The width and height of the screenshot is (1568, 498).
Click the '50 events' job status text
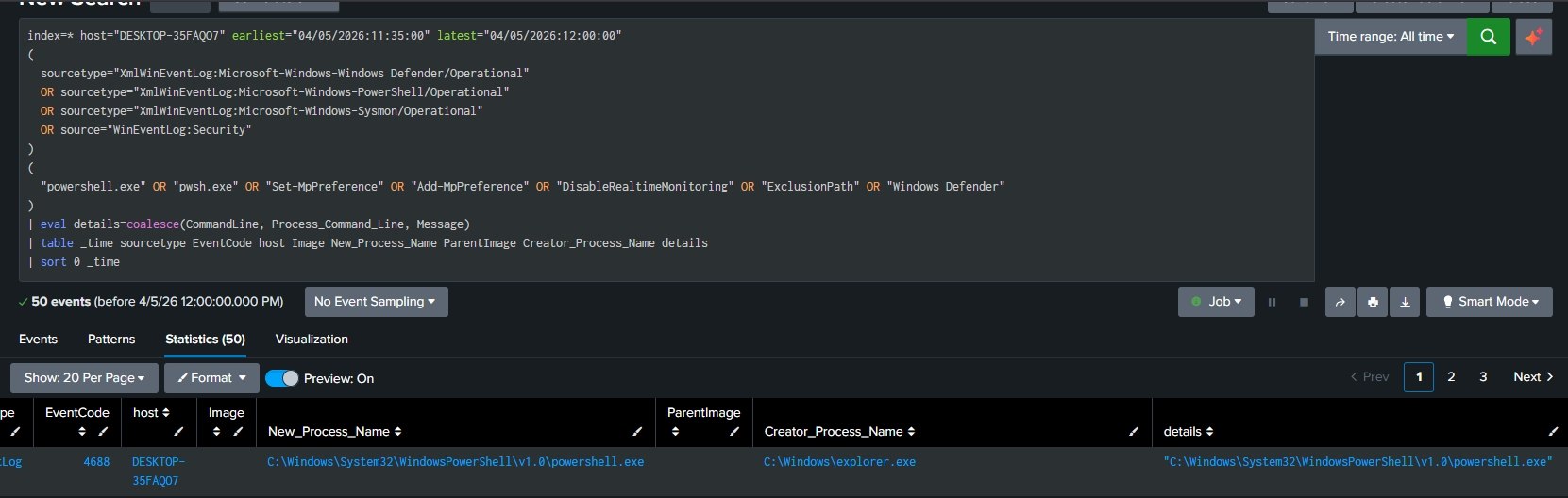pyautogui.click(x=61, y=302)
